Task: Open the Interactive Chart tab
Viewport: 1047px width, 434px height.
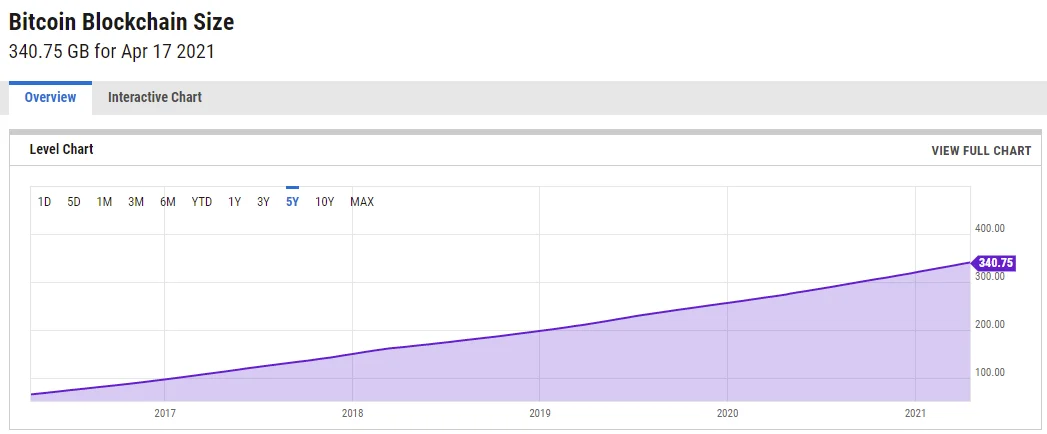Action: coord(155,97)
